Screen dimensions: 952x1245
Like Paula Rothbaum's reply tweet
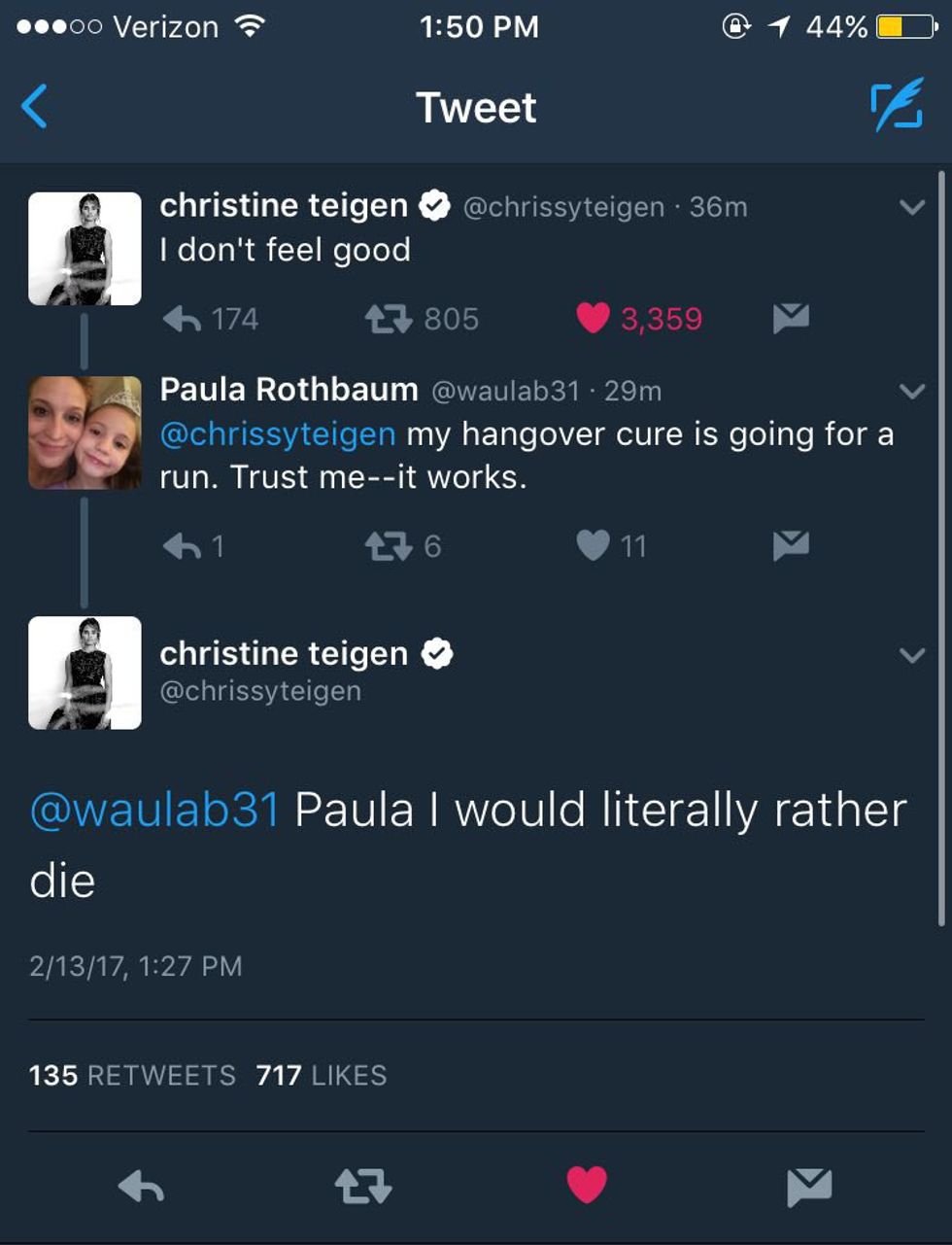tap(593, 546)
